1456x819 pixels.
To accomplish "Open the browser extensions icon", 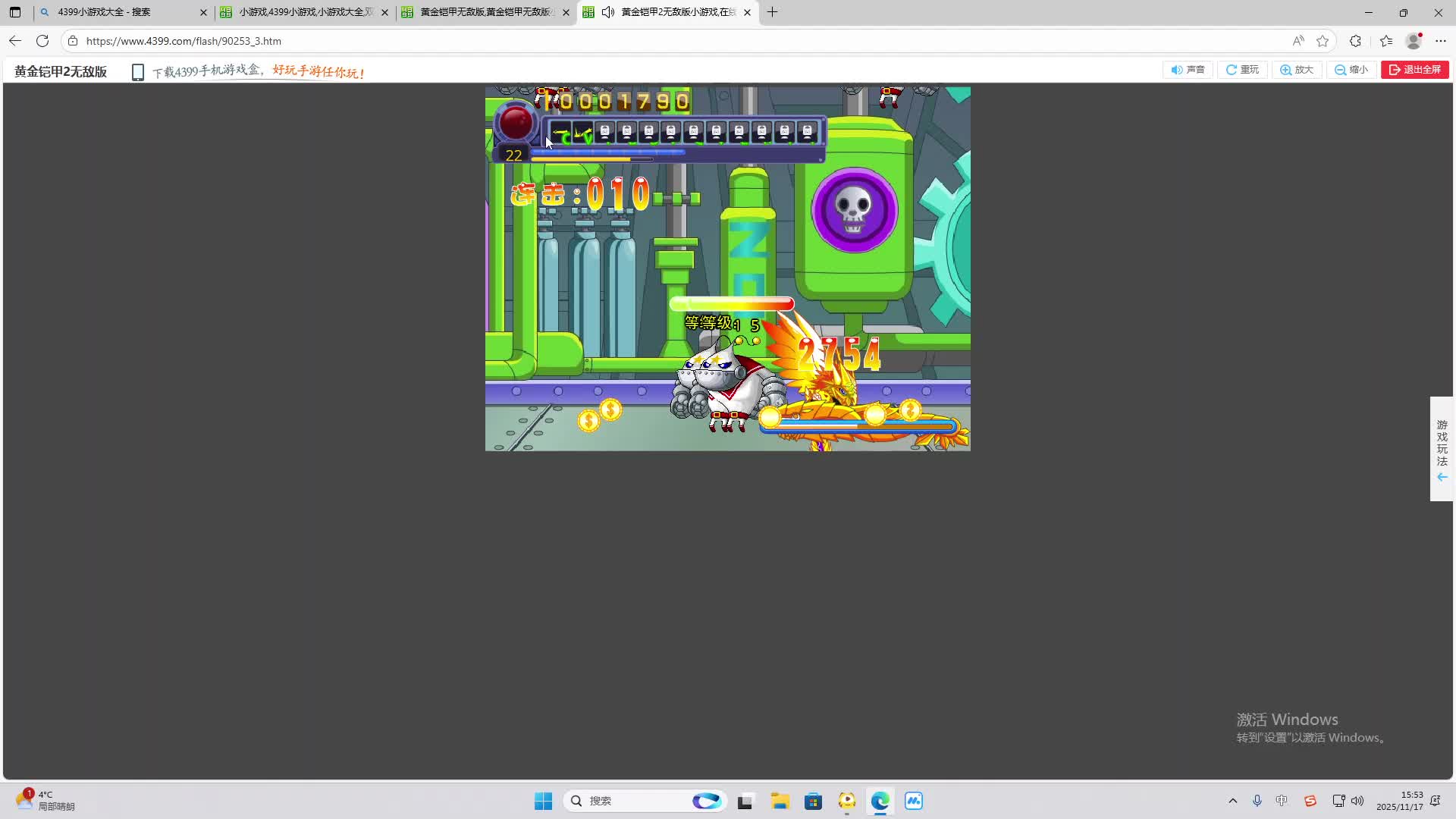I will pos(1355,41).
